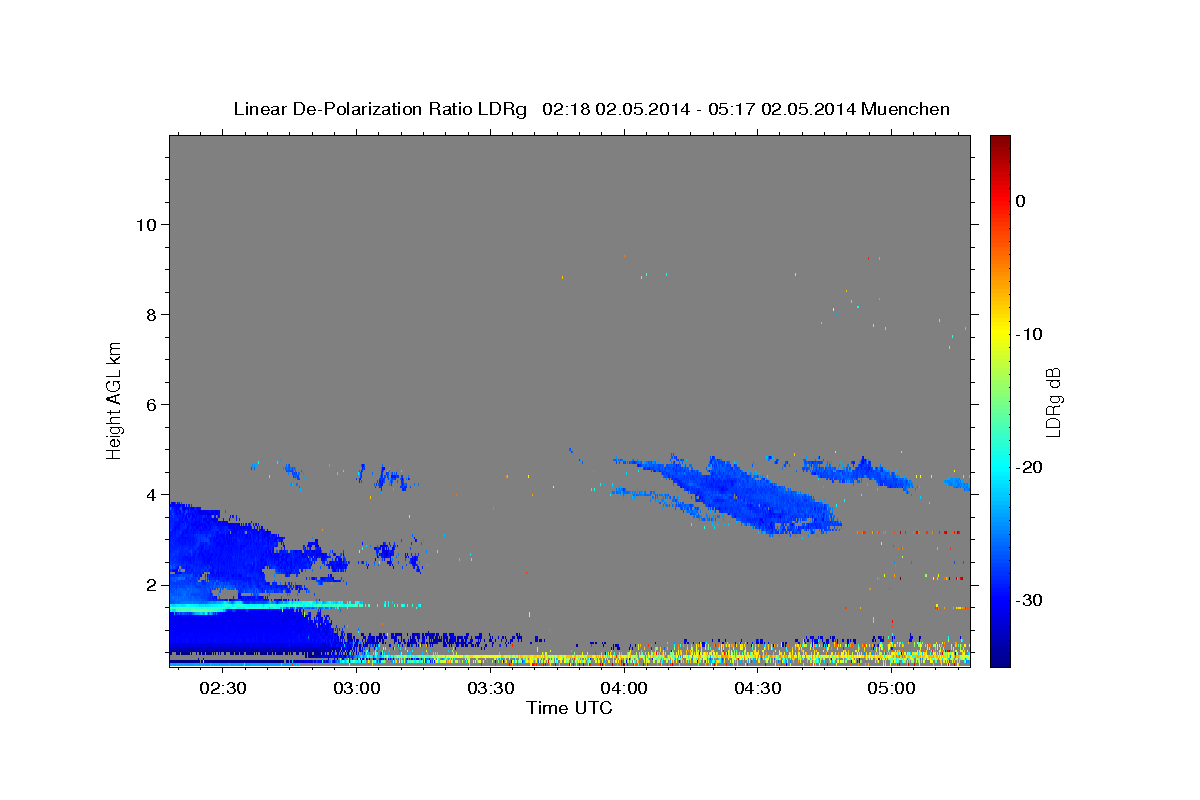Click the dark blue bottom of colorbar
Image resolution: width=1200 pixels, height=800 pixels.
tap(1000, 655)
